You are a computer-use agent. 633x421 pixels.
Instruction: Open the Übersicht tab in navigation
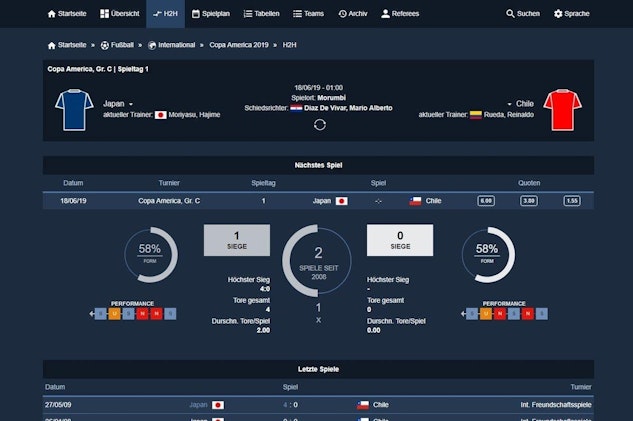[x=119, y=14]
